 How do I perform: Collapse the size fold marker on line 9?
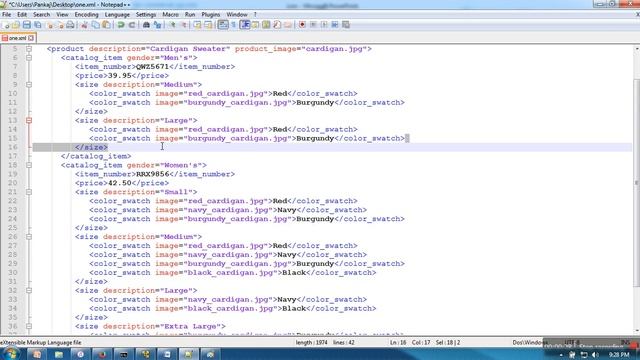(x=29, y=85)
